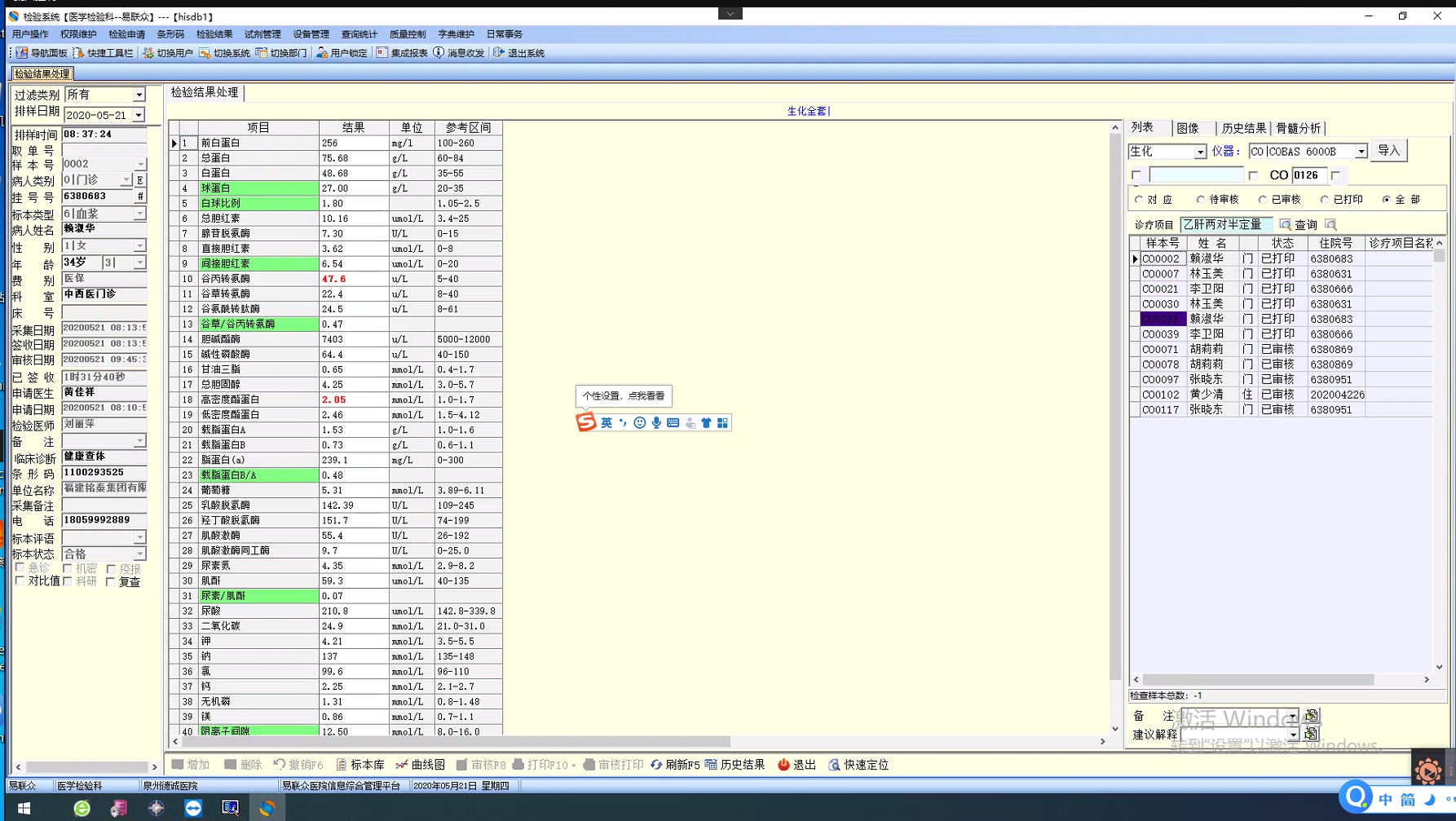Switch to the 骨髓分析 tab
This screenshot has width=1456, height=821.
pos(1298,128)
